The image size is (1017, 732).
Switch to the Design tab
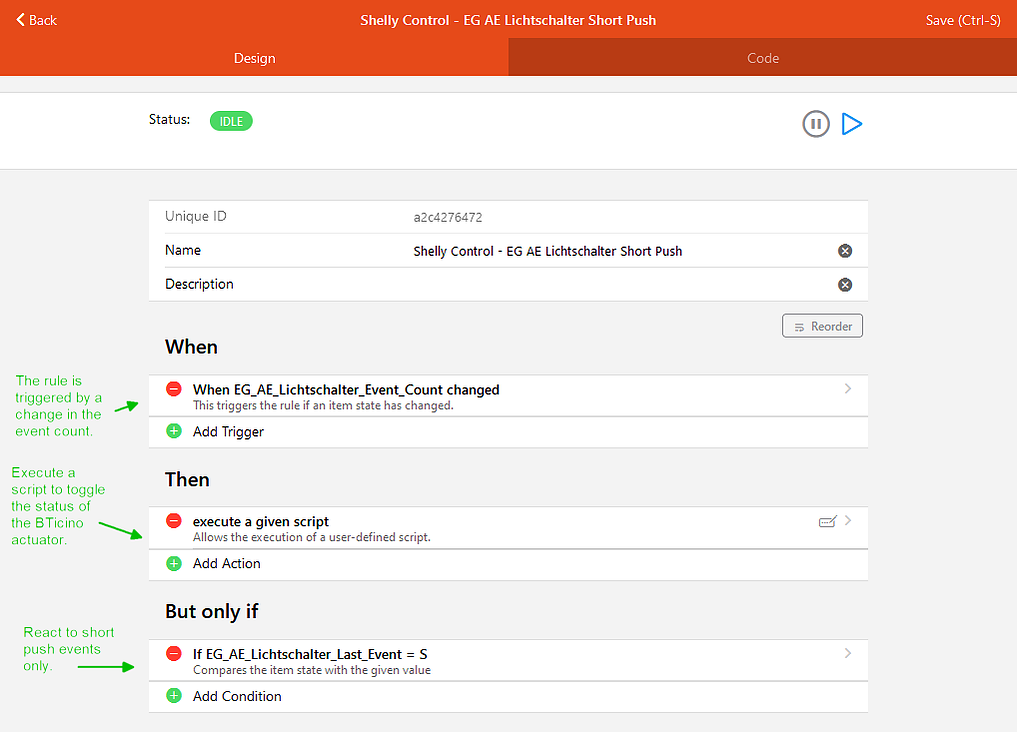pos(254,58)
